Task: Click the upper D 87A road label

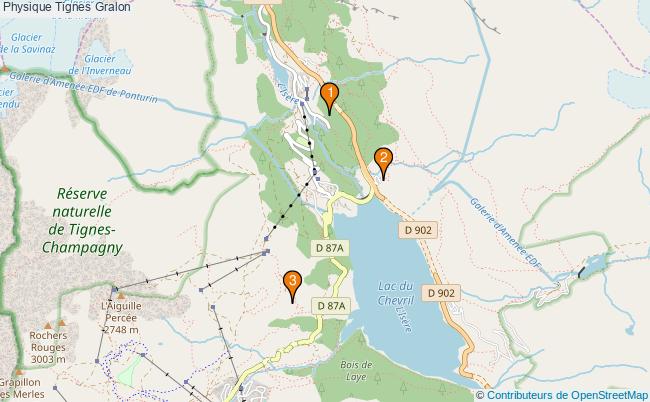Action: coord(330,248)
